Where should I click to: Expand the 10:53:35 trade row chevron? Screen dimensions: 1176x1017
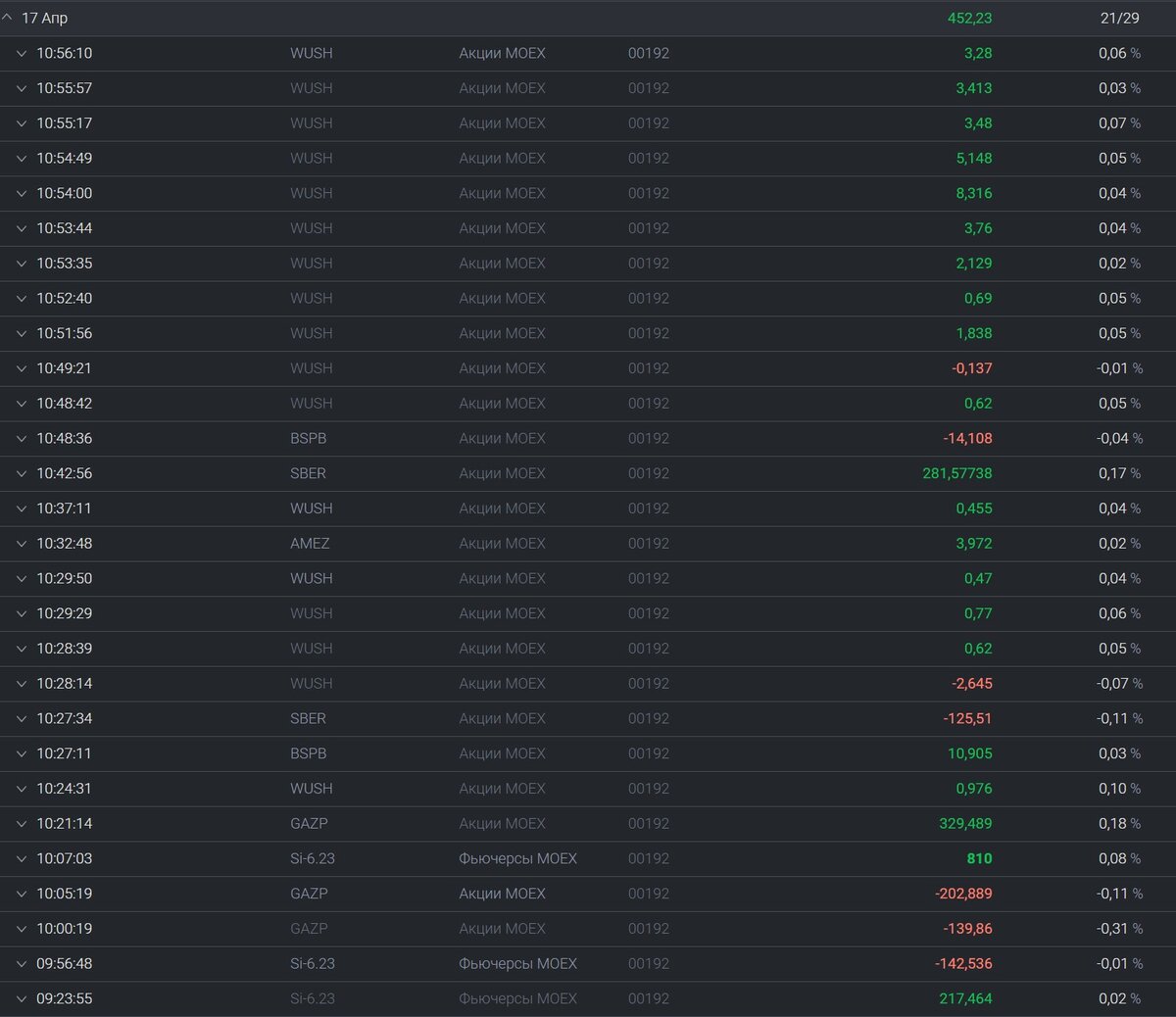click(x=22, y=264)
